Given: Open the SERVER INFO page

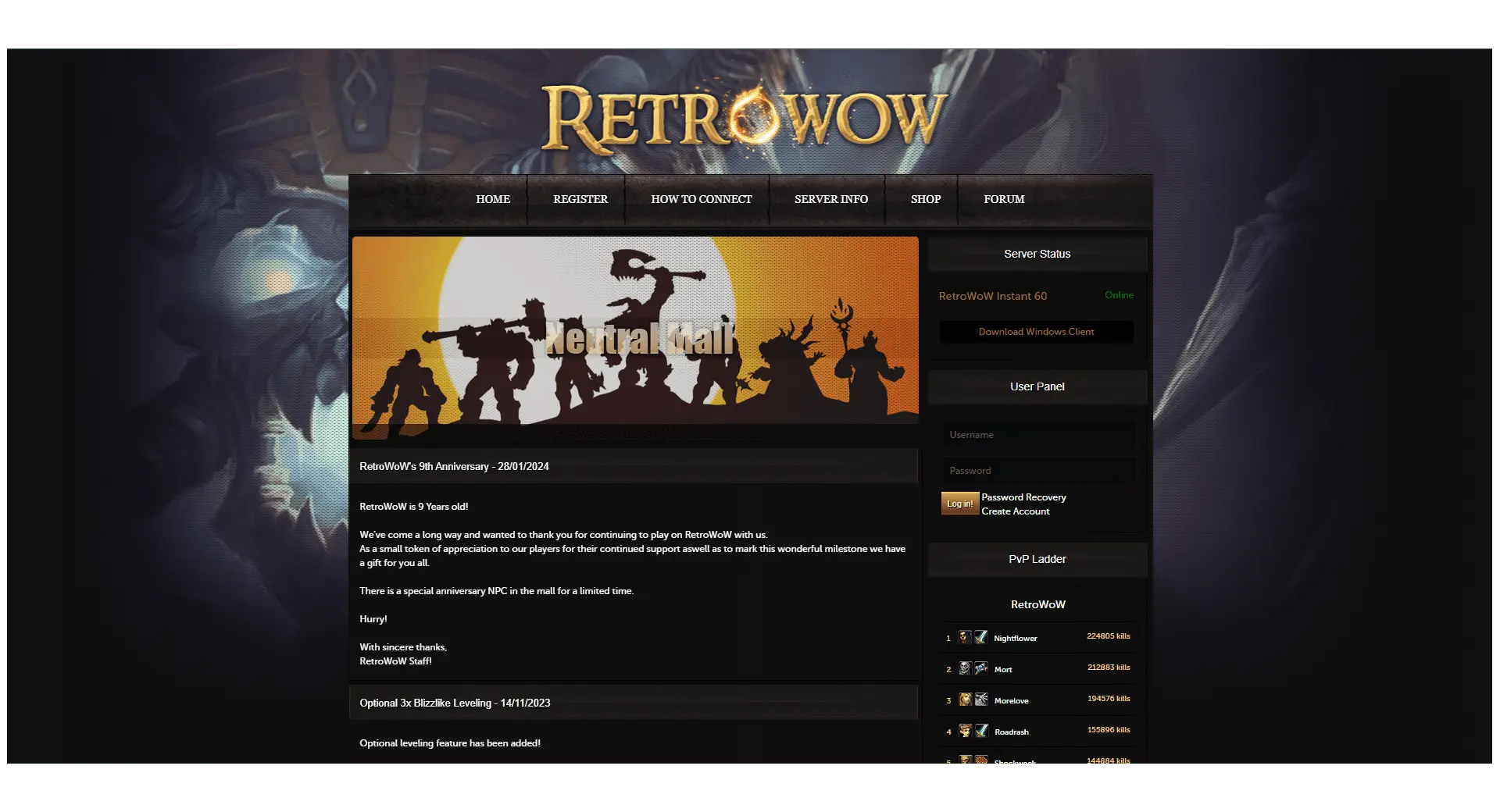Looking at the screenshot, I should [831, 199].
